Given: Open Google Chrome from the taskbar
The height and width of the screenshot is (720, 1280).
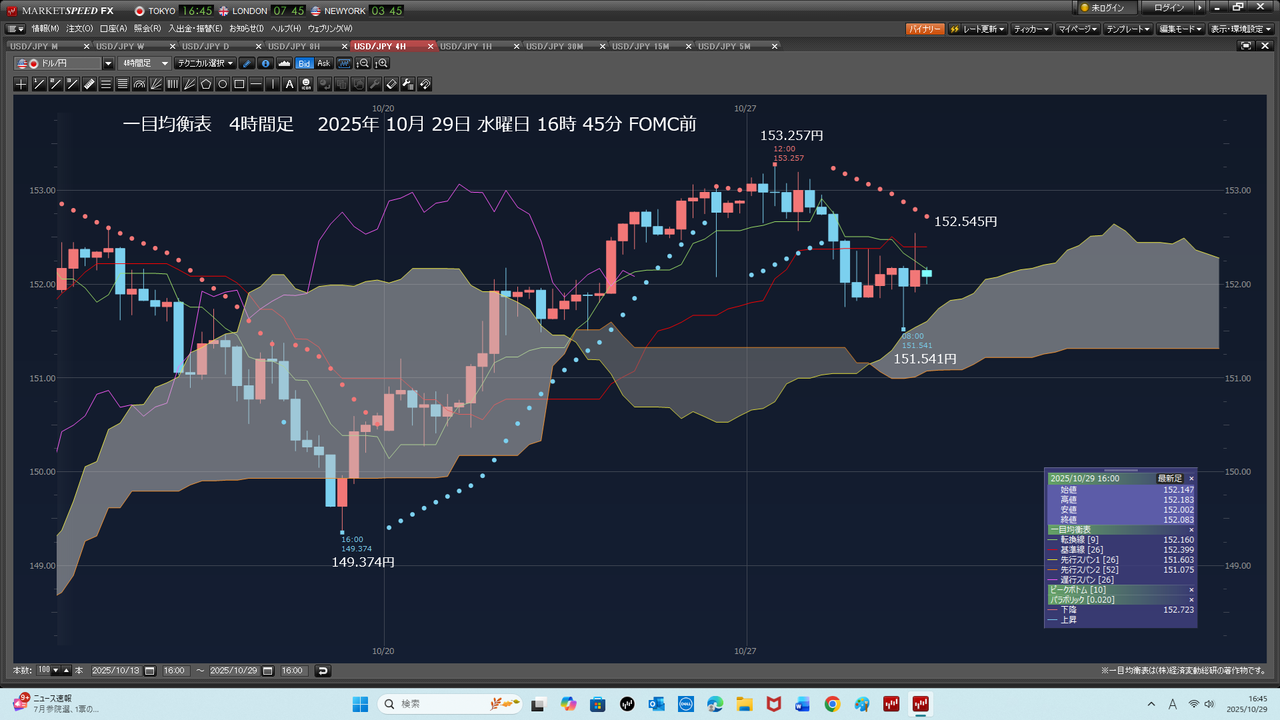Looking at the screenshot, I should (832, 704).
